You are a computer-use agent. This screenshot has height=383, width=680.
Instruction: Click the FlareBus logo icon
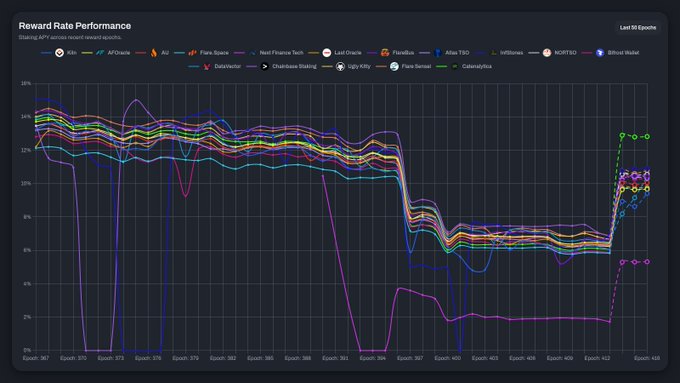385,52
